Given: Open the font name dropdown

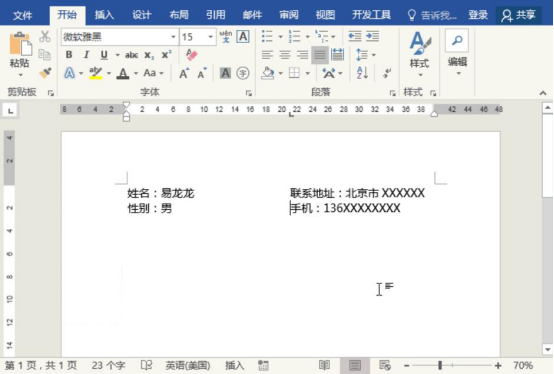Looking at the screenshot, I should [173, 37].
